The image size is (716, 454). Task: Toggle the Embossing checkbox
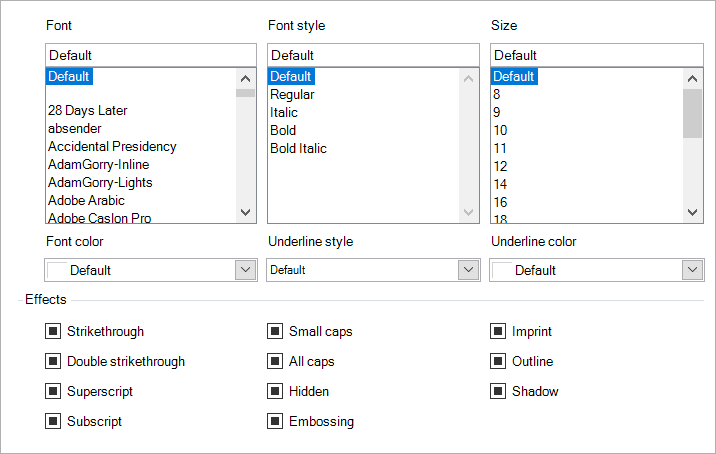275,421
